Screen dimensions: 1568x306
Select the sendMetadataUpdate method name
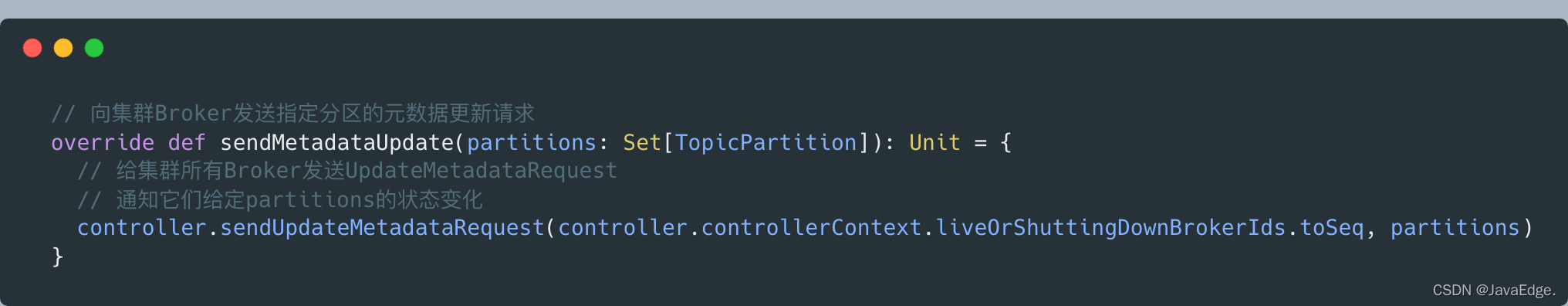click(x=336, y=142)
